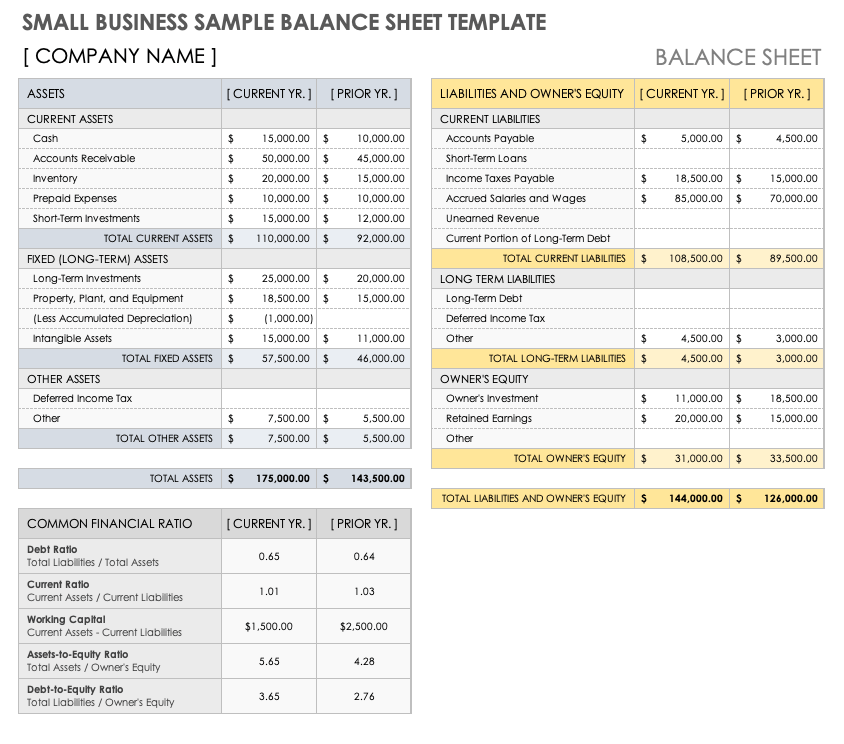Click the Accounts Receivable prior year value
The height and width of the screenshot is (744, 844).
tap(365, 159)
